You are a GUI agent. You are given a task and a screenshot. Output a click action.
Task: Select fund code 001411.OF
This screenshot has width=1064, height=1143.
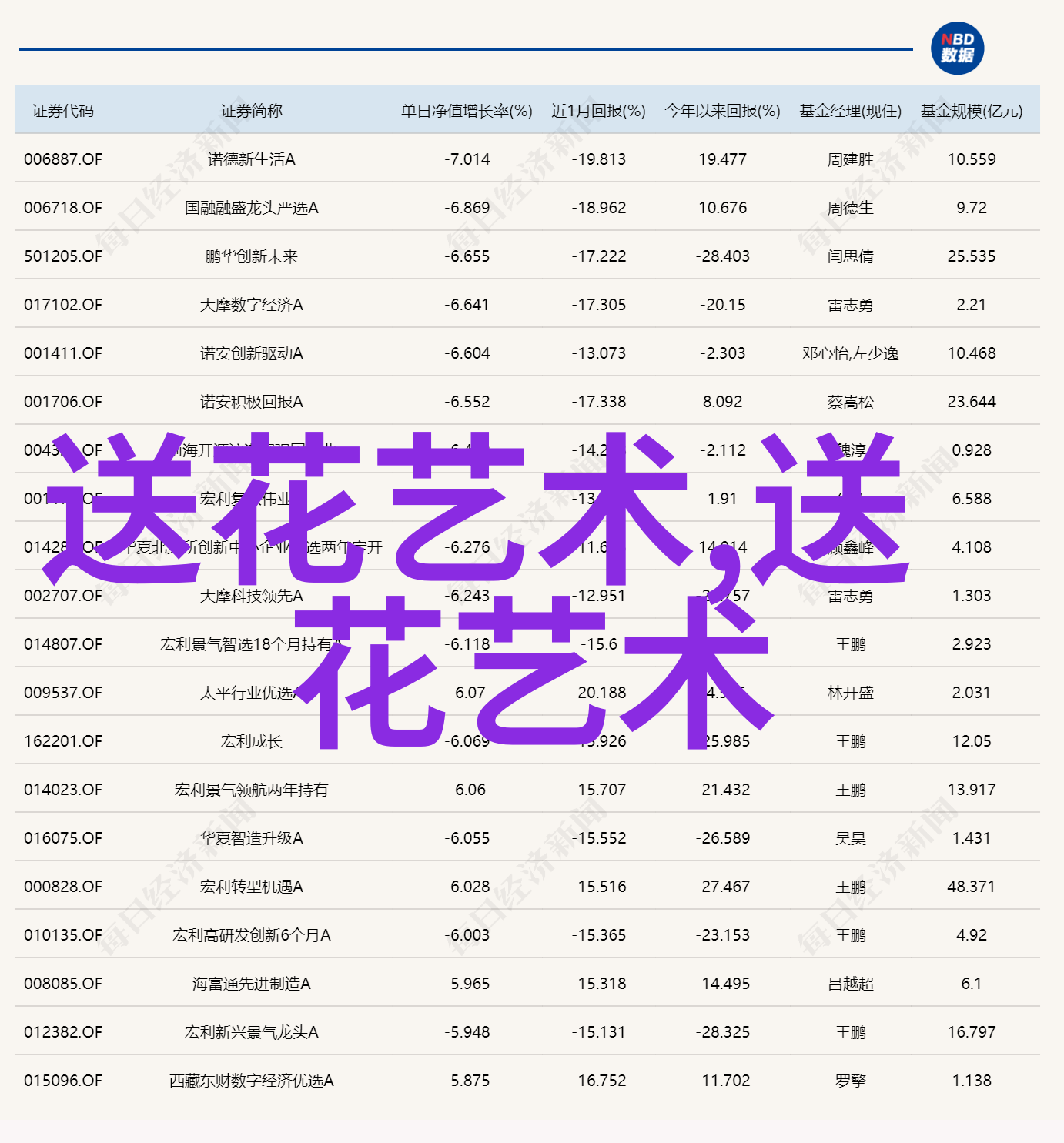63,353
